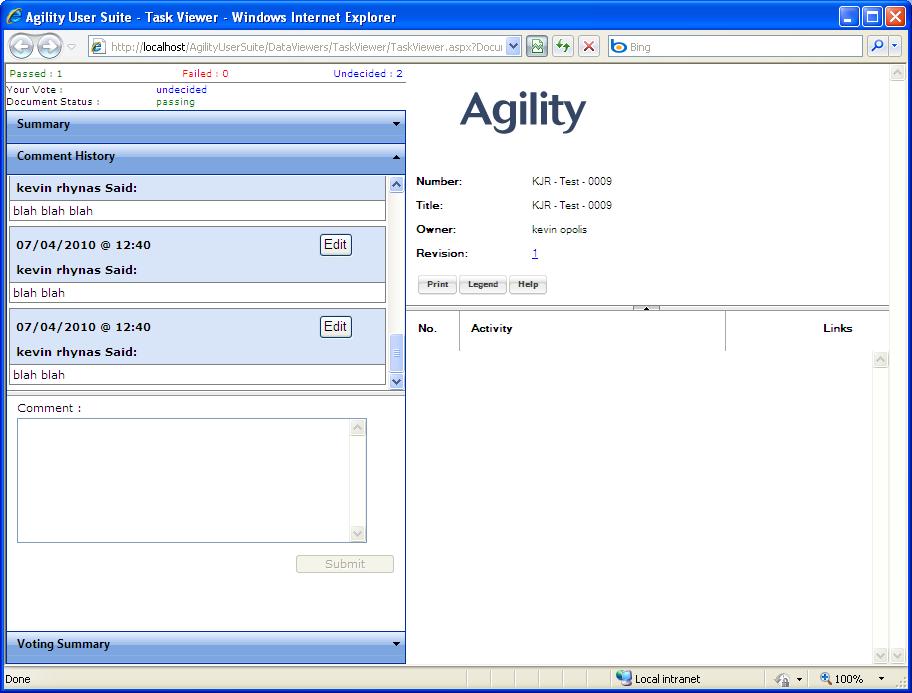Click the browser Back arrow button

21,47
